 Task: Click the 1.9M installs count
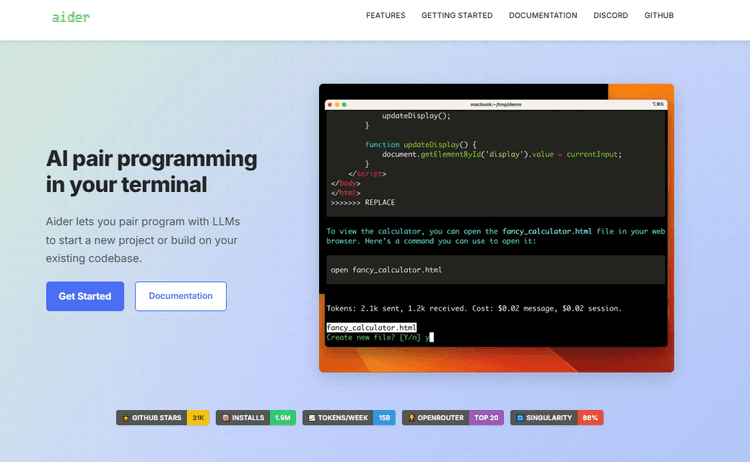283,418
